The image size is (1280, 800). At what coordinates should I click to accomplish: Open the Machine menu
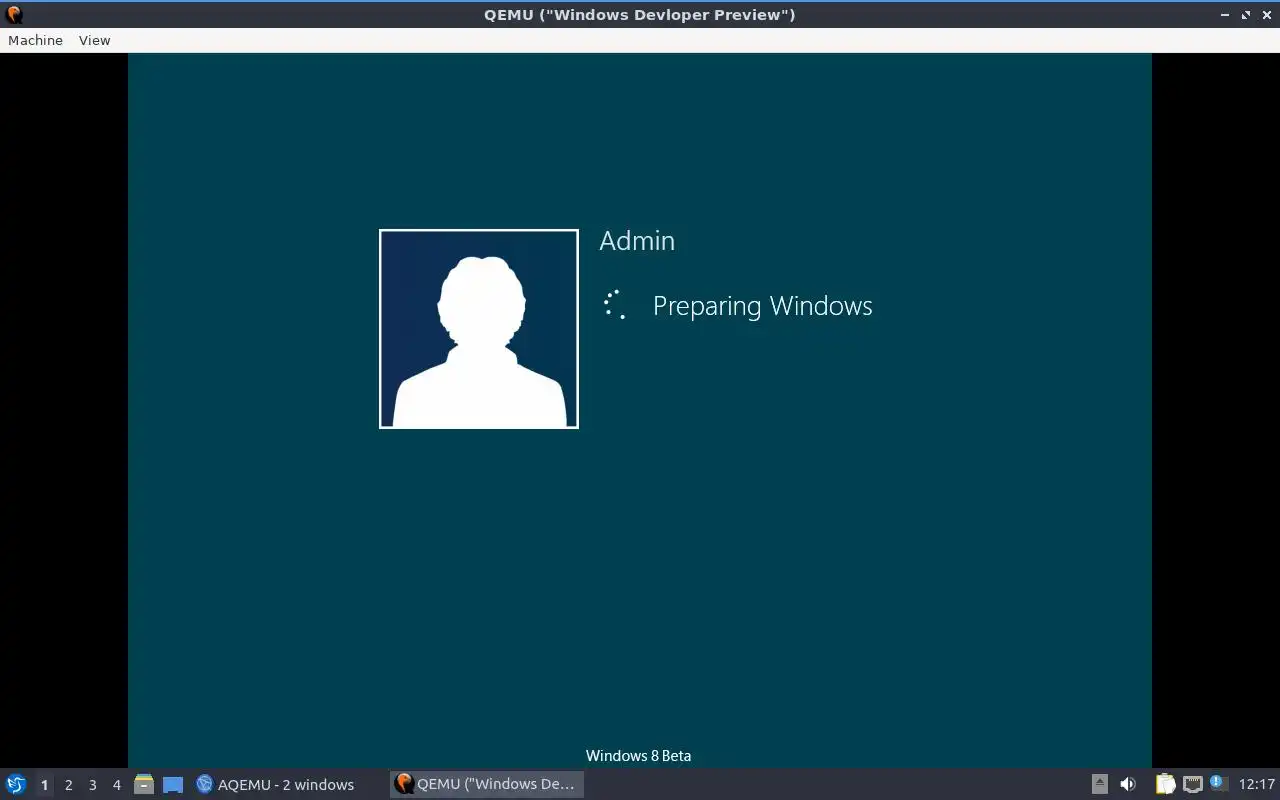coord(35,40)
